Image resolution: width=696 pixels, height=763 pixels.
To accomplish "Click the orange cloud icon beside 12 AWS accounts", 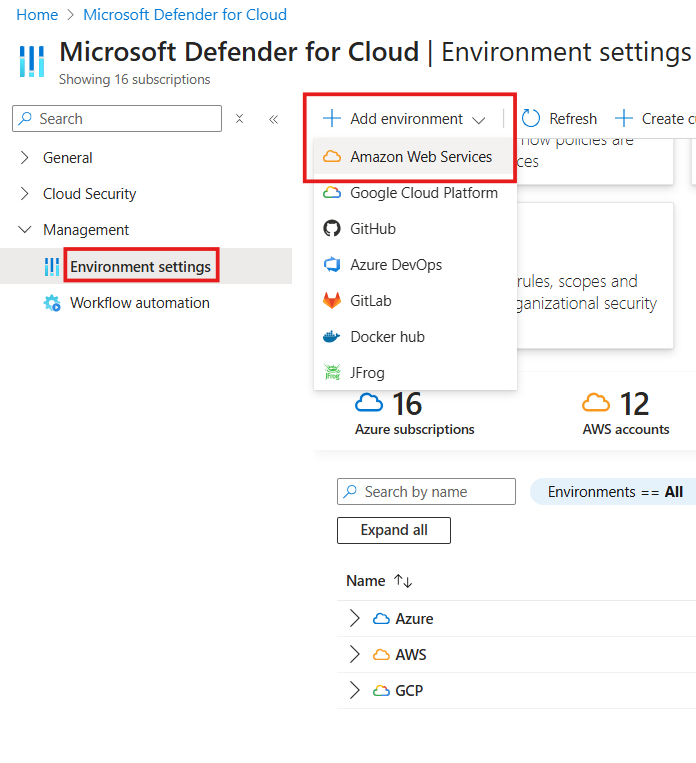I will pyautogui.click(x=596, y=403).
